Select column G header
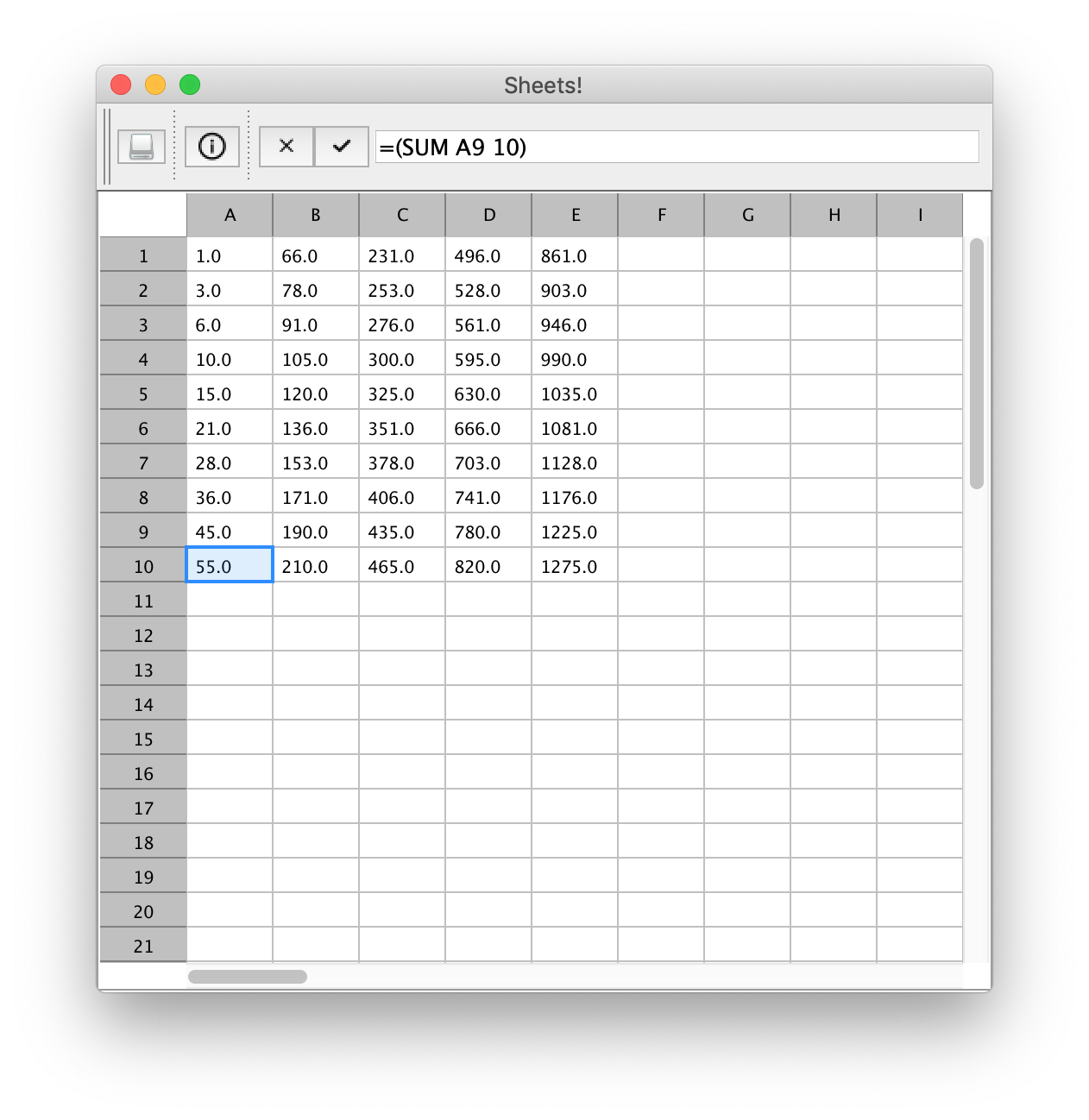 coord(747,215)
